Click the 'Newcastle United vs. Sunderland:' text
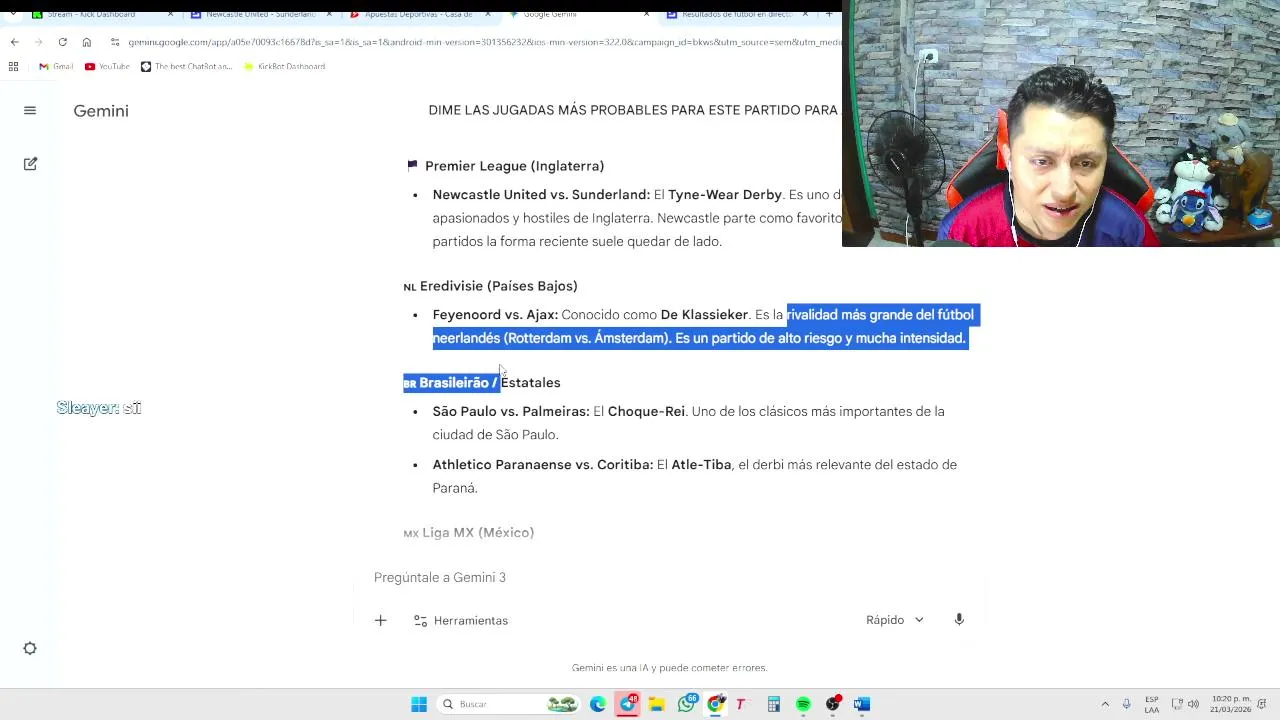The height and width of the screenshot is (720, 1280). click(541, 195)
